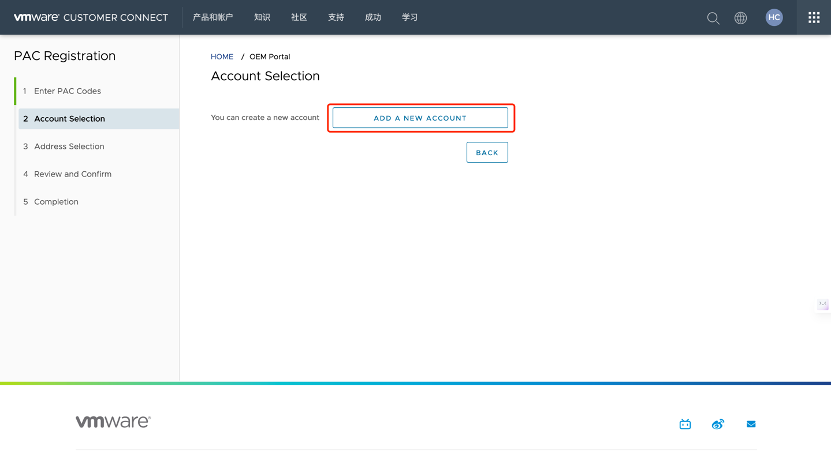
Task: Open the 知识 menu
Action: [262, 18]
